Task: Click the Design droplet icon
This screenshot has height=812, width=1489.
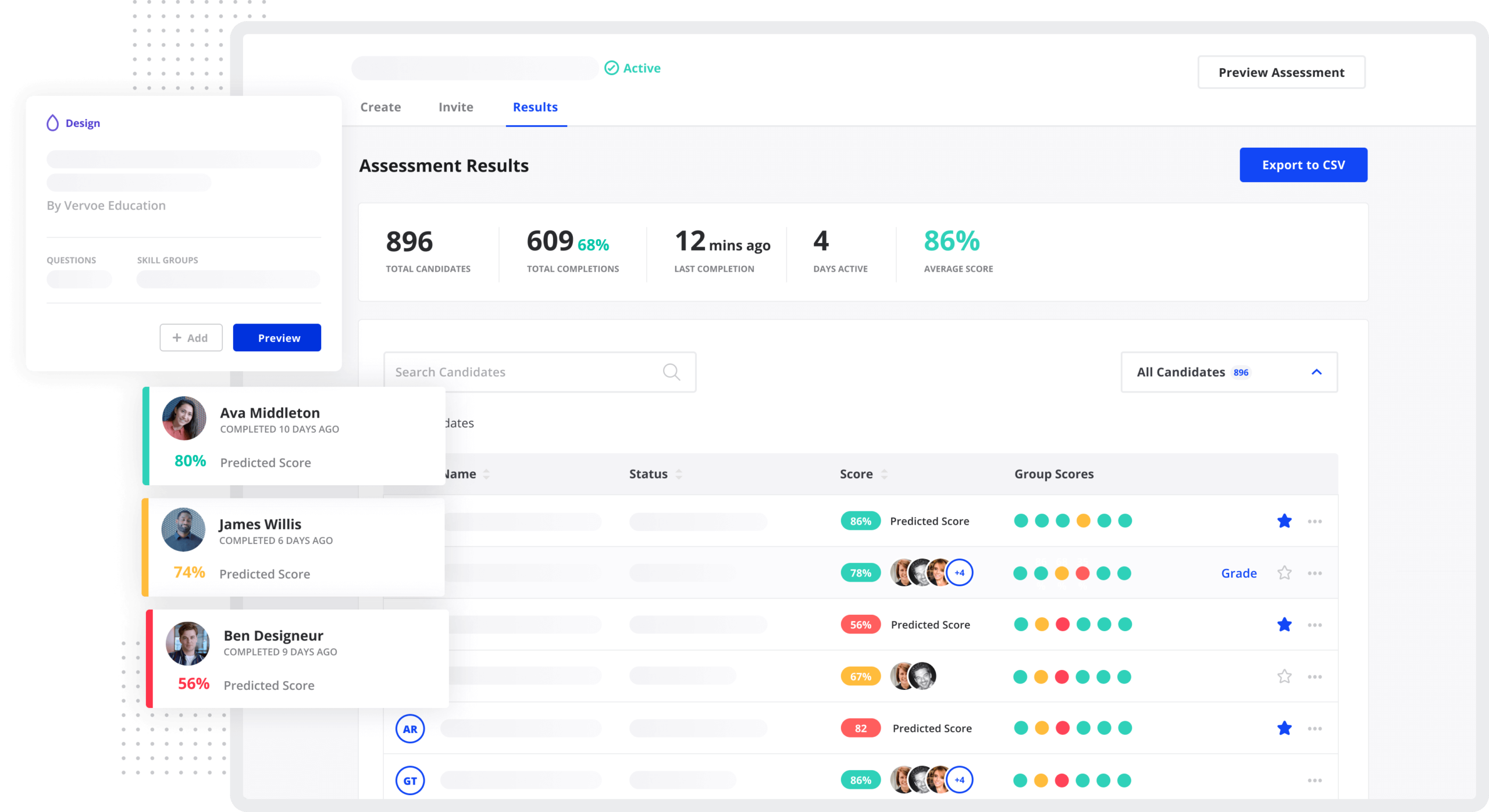Action: point(52,123)
